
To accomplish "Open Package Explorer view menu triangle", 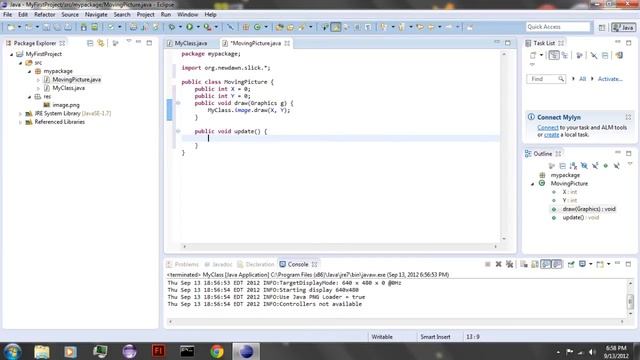I will click(129, 42).
